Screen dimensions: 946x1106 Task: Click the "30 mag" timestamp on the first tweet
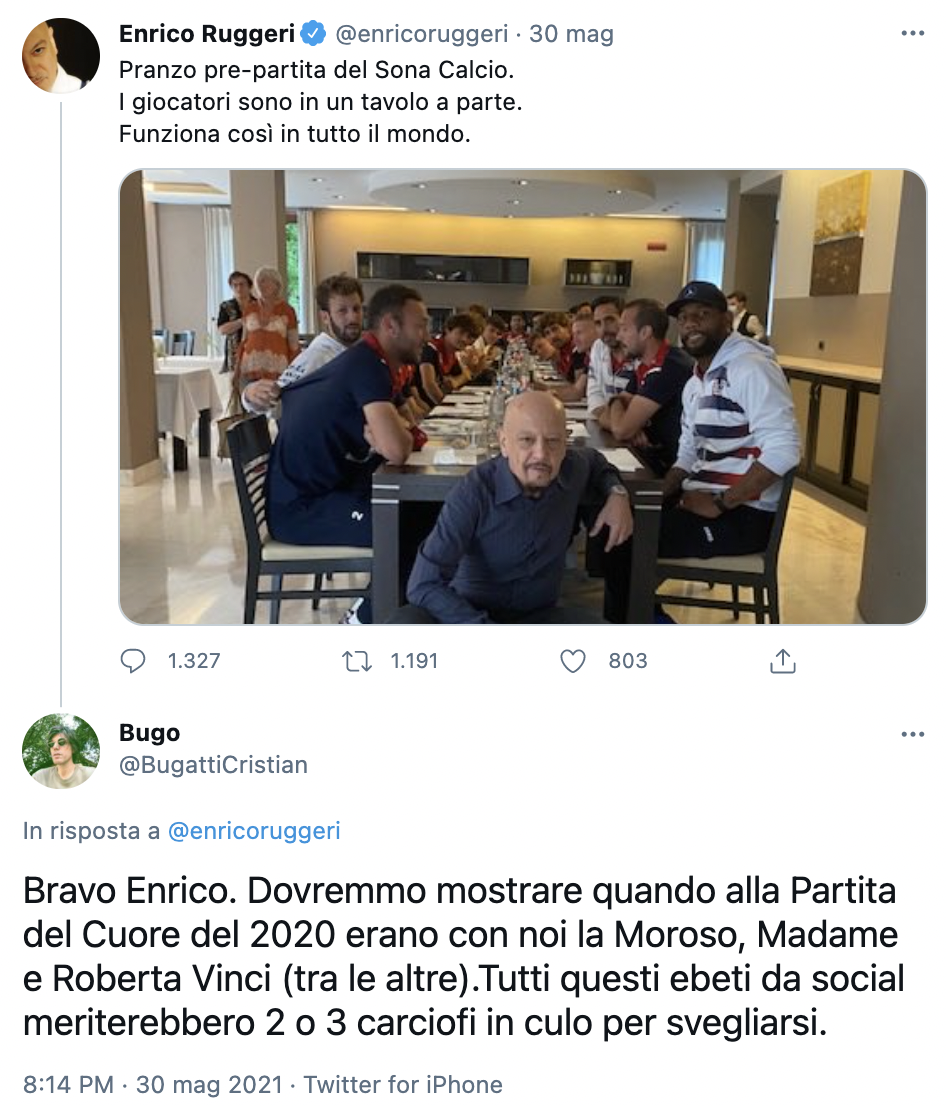click(x=571, y=34)
